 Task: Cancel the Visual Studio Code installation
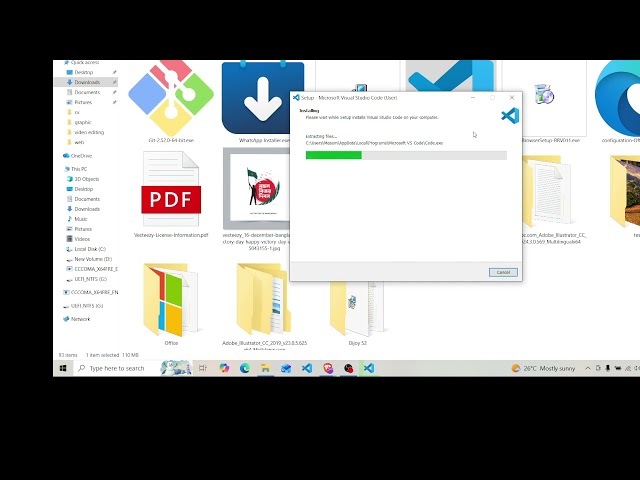(503, 272)
